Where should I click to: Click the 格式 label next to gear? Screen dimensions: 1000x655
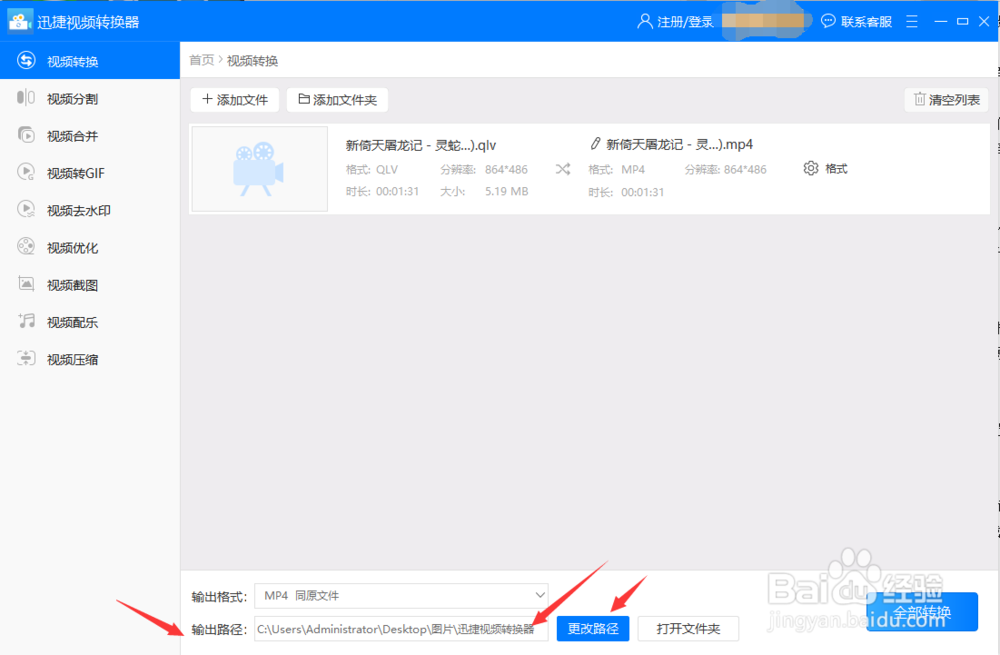[x=836, y=169]
